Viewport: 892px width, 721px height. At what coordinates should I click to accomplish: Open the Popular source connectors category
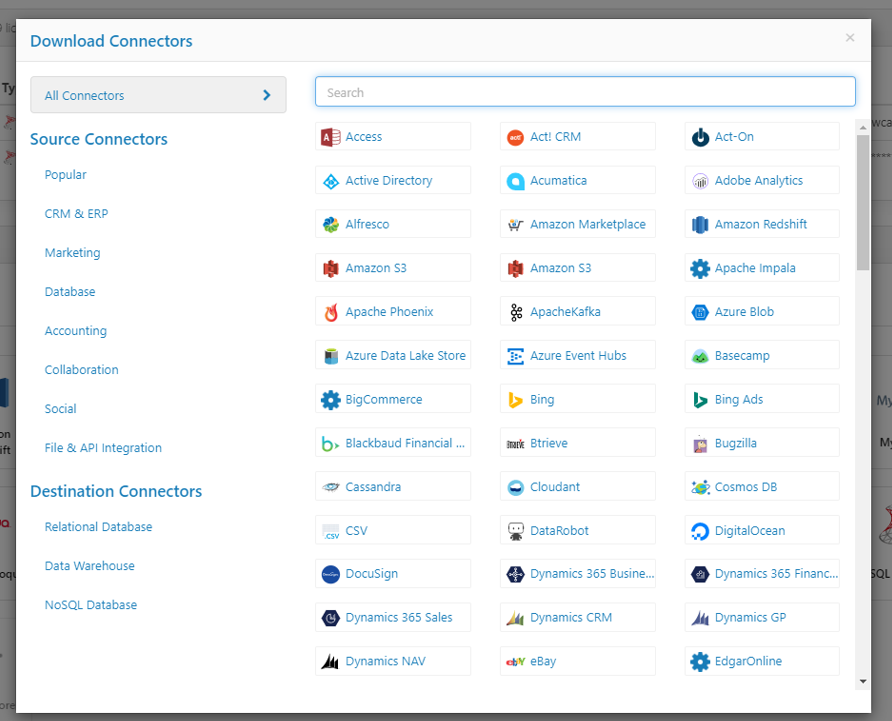point(66,175)
